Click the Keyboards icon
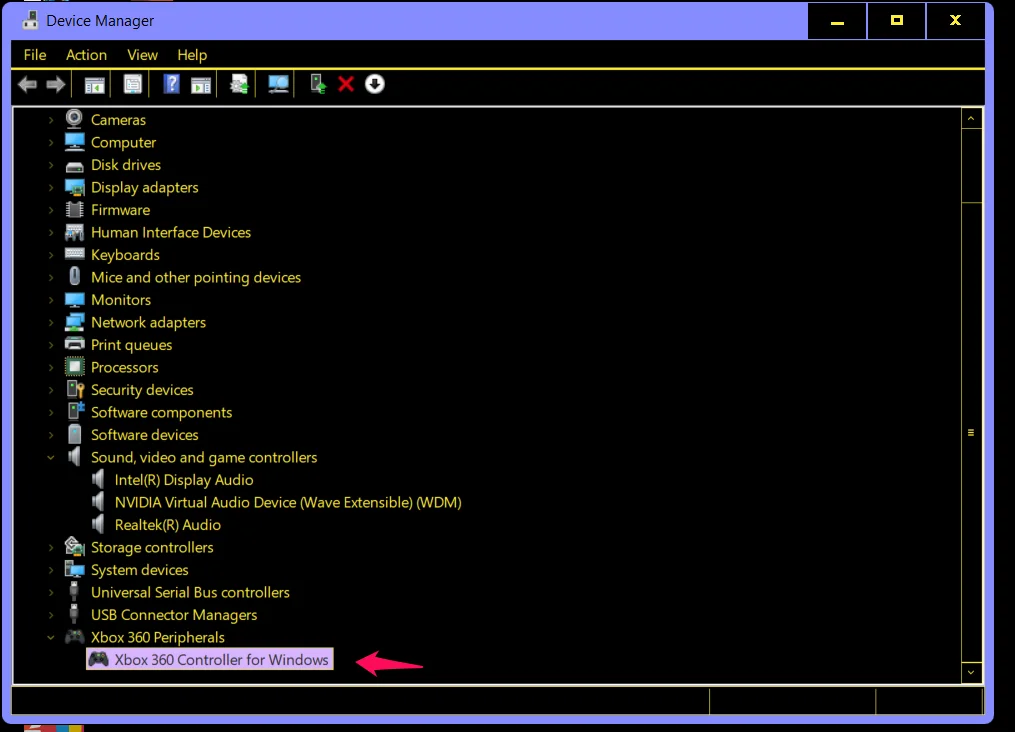Screen dimensions: 1015x732 pos(74,254)
